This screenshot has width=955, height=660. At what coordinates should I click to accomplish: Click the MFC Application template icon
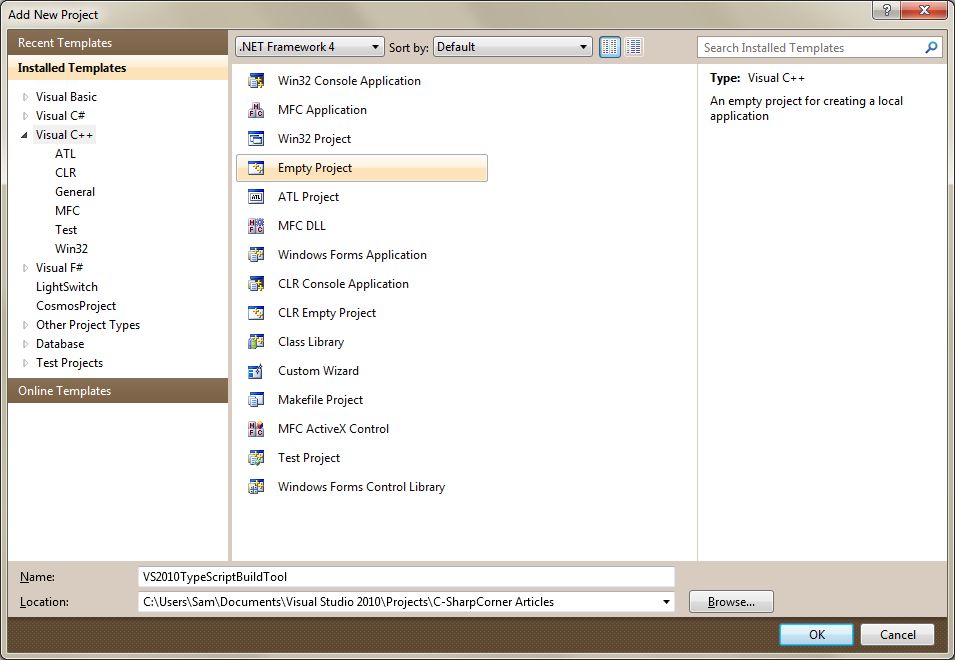click(256, 110)
